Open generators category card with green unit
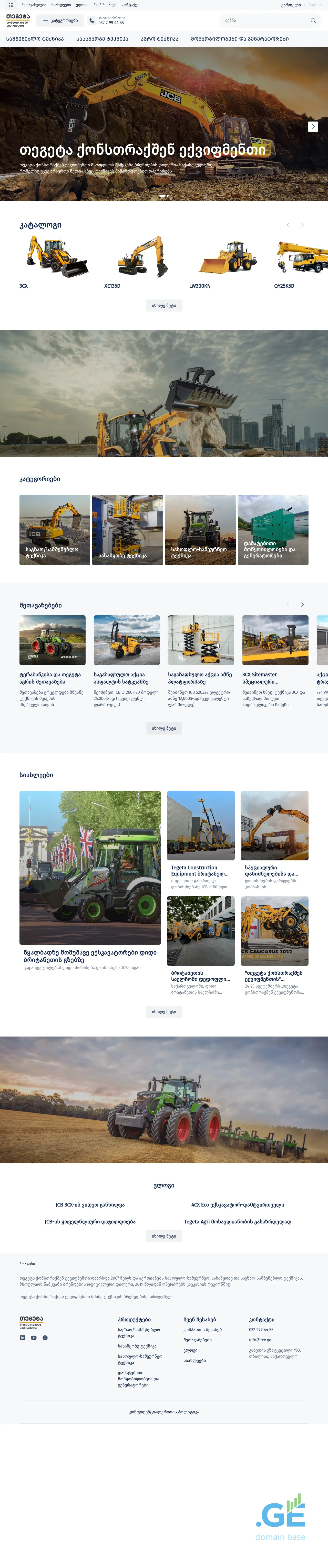The width and height of the screenshot is (328, 1568). [x=273, y=530]
